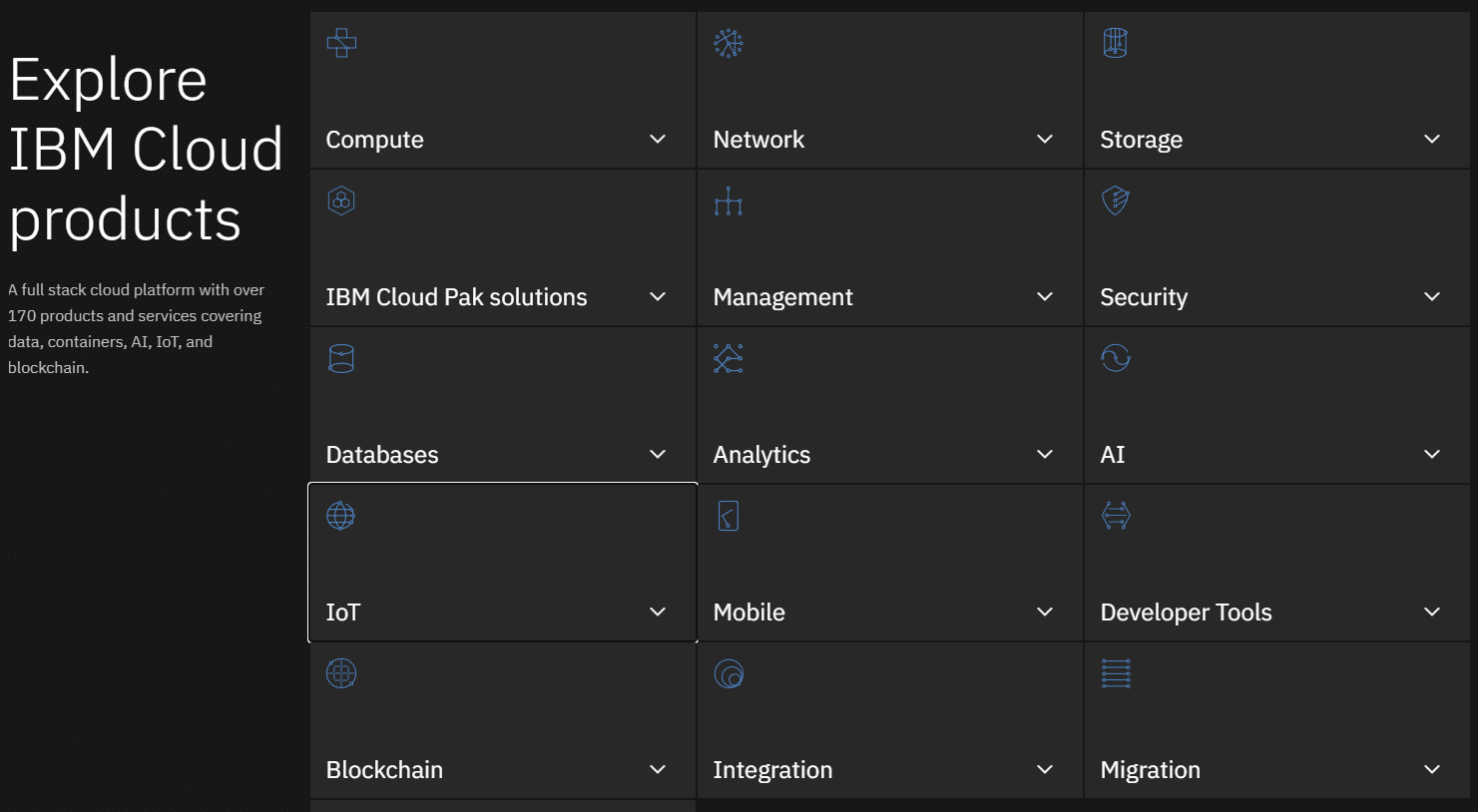Click the Network category icon

coord(729,43)
